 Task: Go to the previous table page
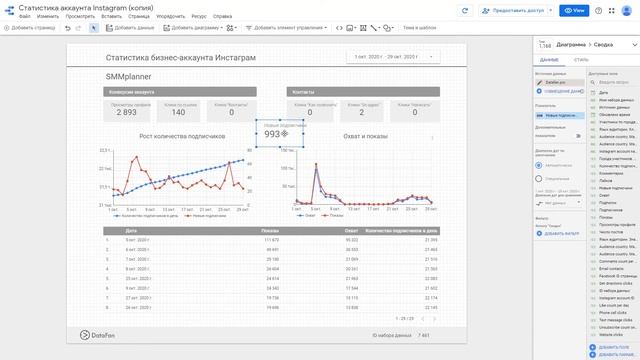[423, 318]
